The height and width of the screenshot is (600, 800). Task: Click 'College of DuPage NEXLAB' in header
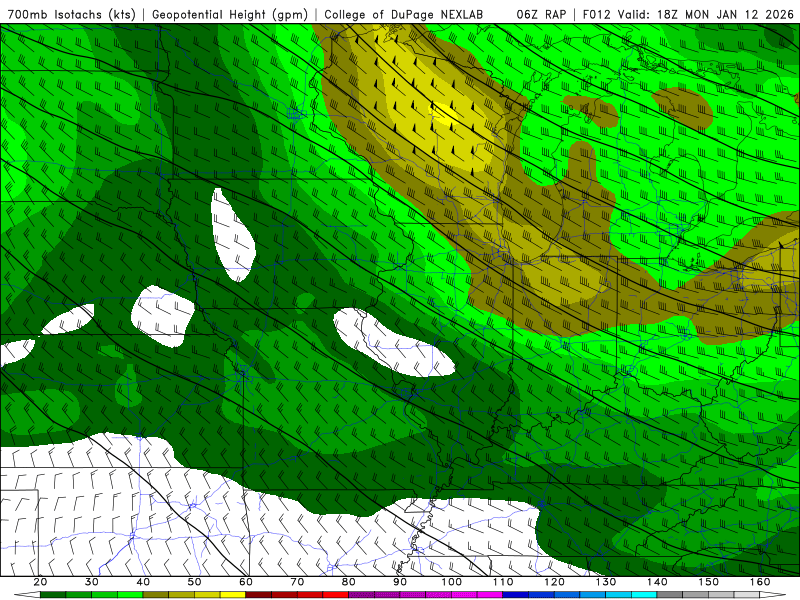[404, 14]
